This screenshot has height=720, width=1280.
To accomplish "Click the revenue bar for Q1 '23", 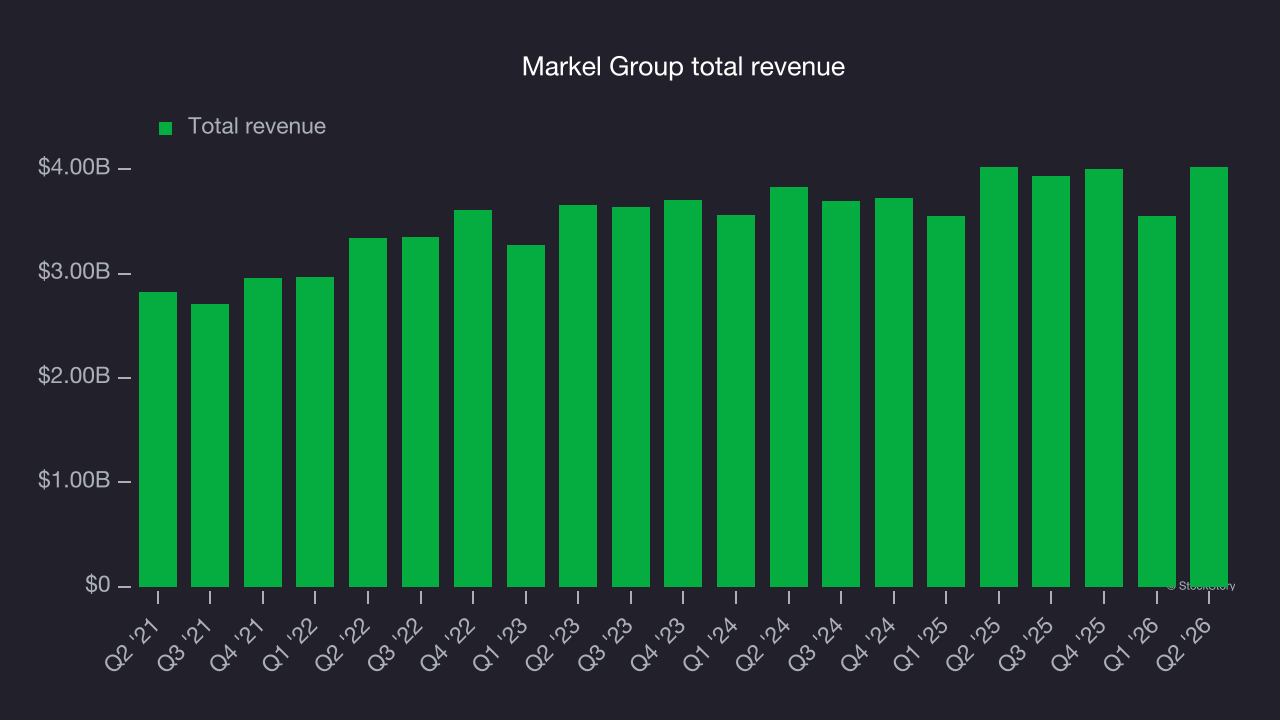I will click(x=526, y=416).
